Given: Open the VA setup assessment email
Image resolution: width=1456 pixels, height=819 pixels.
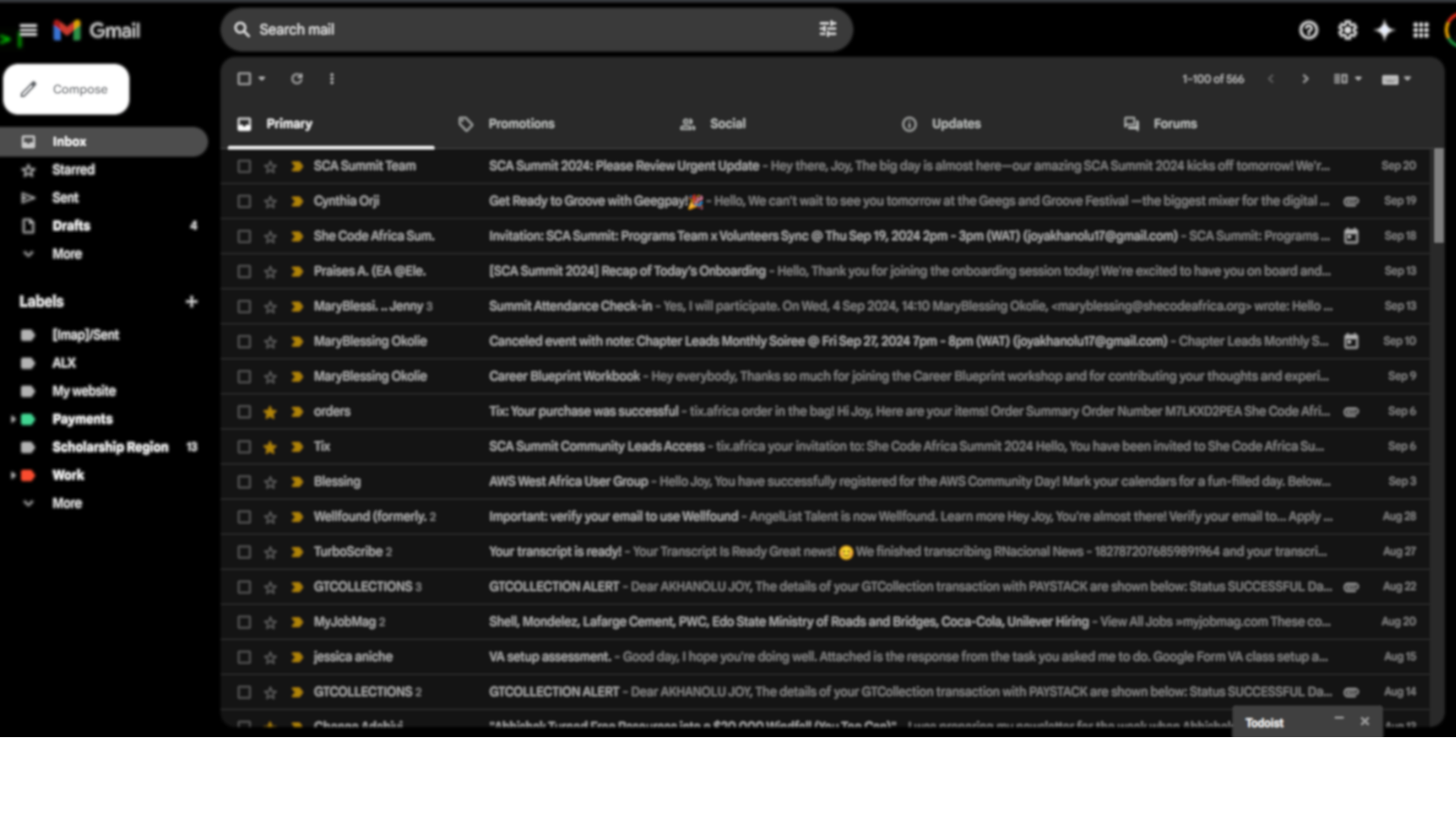Looking at the screenshot, I should (x=825, y=657).
